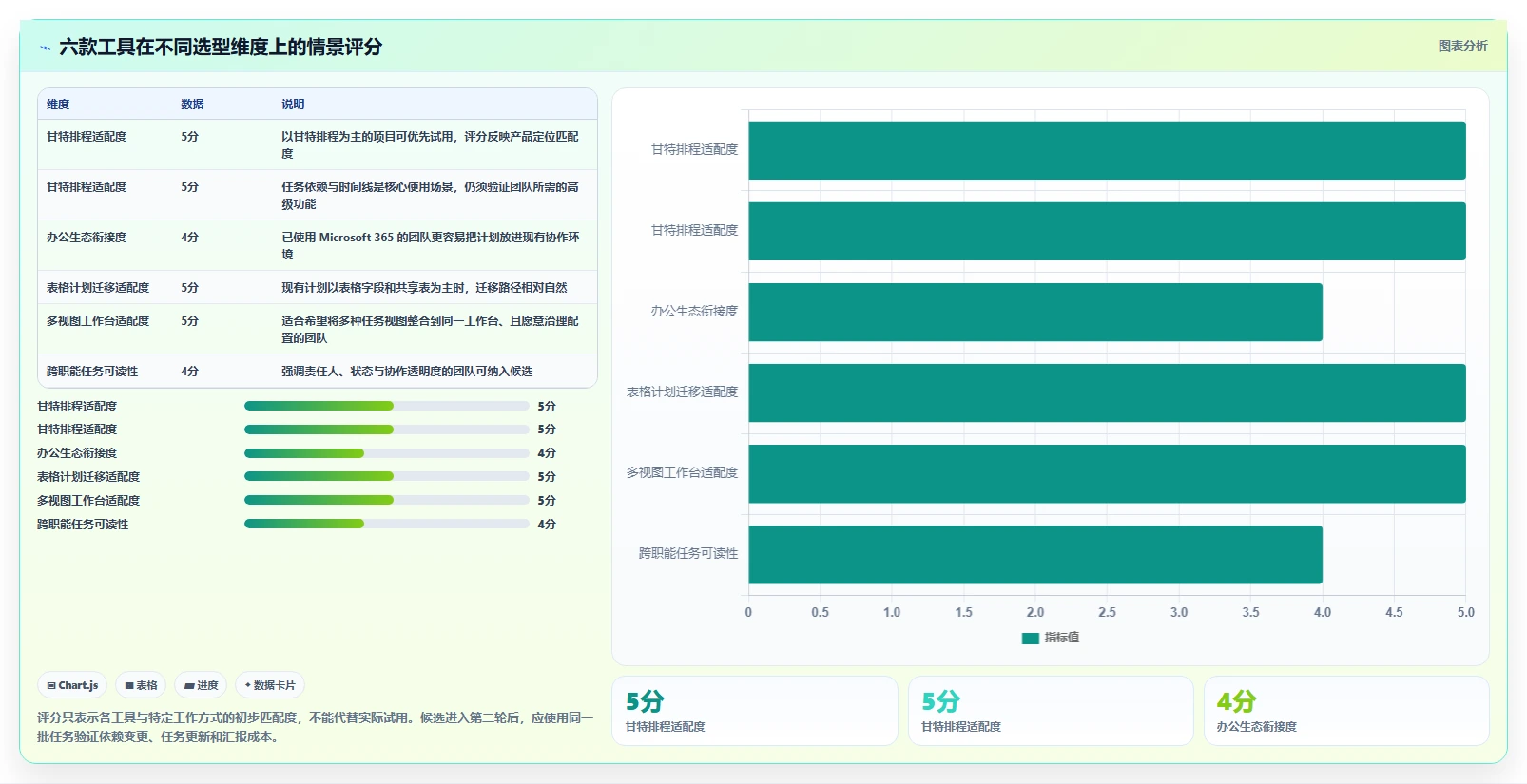Select the 表格计划迁移适配度 cell in the table
Viewport: 1527px width, 784px height.
coord(98,288)
